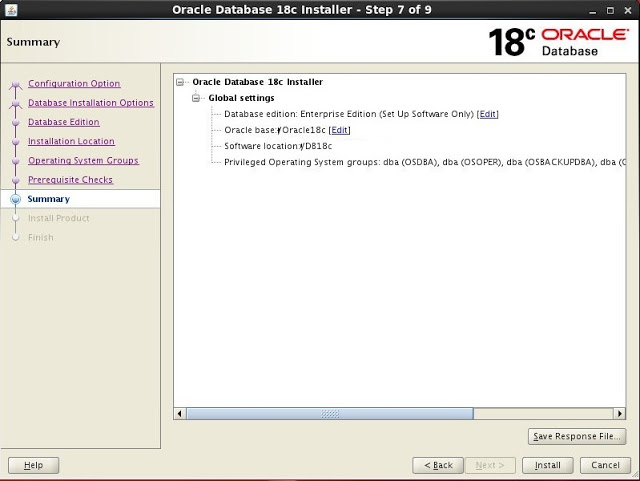The image size is (640, 481).
Task: Click the Java icon in the title bar
Action: [x=9, y=9]
